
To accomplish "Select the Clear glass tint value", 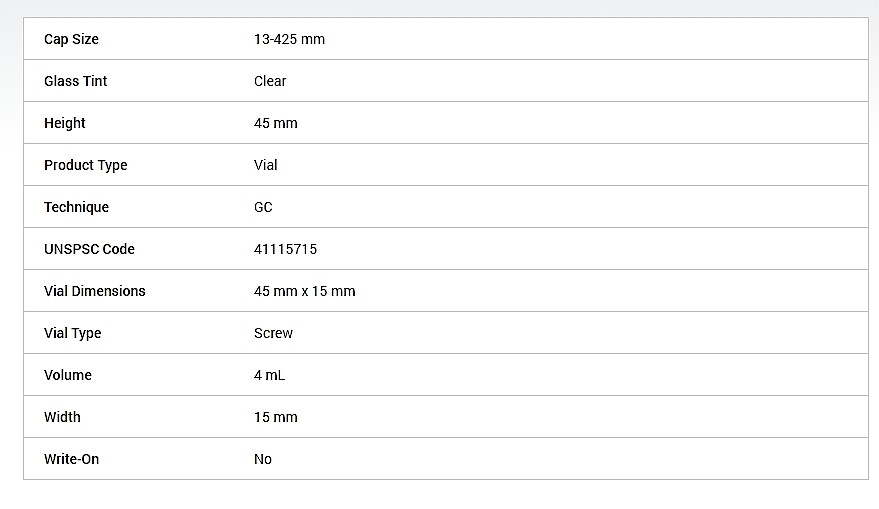I will tap(270, 81).
